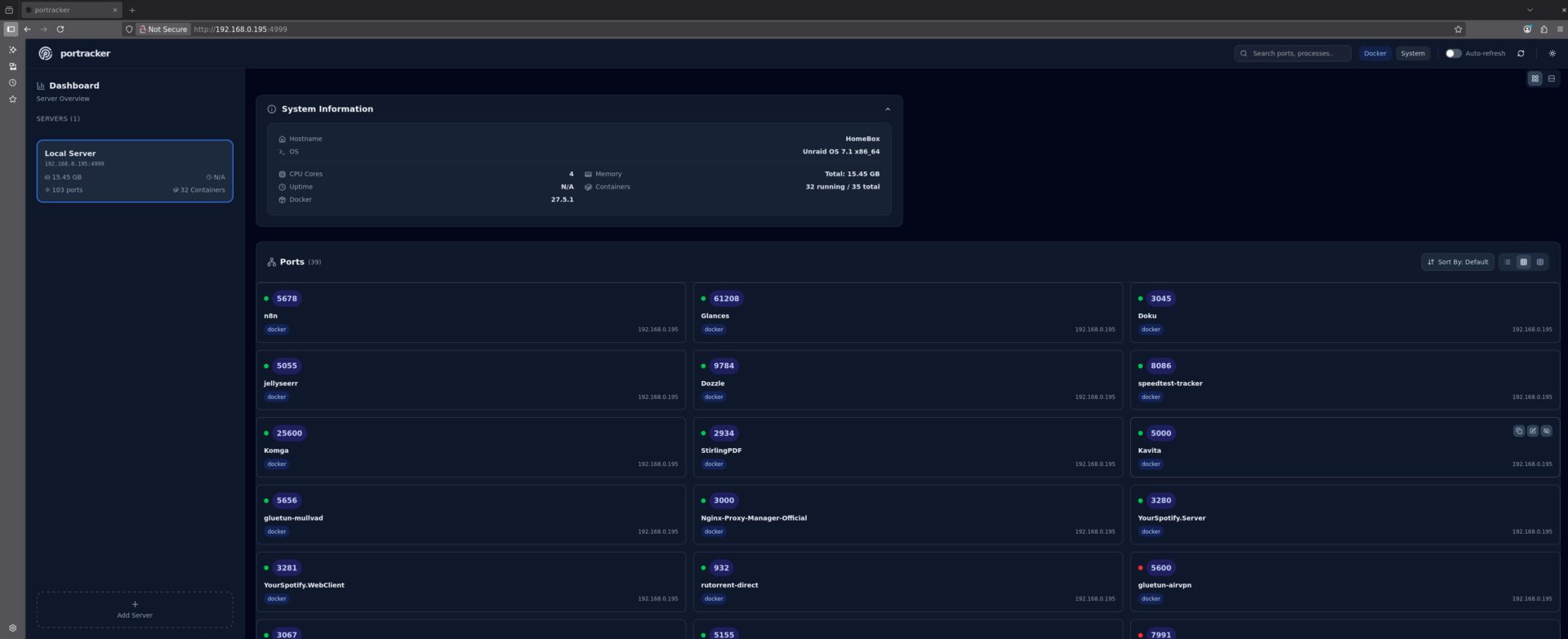Open the browser hamburger menu
The image size is (1568, 639).
click(1560, 29)
